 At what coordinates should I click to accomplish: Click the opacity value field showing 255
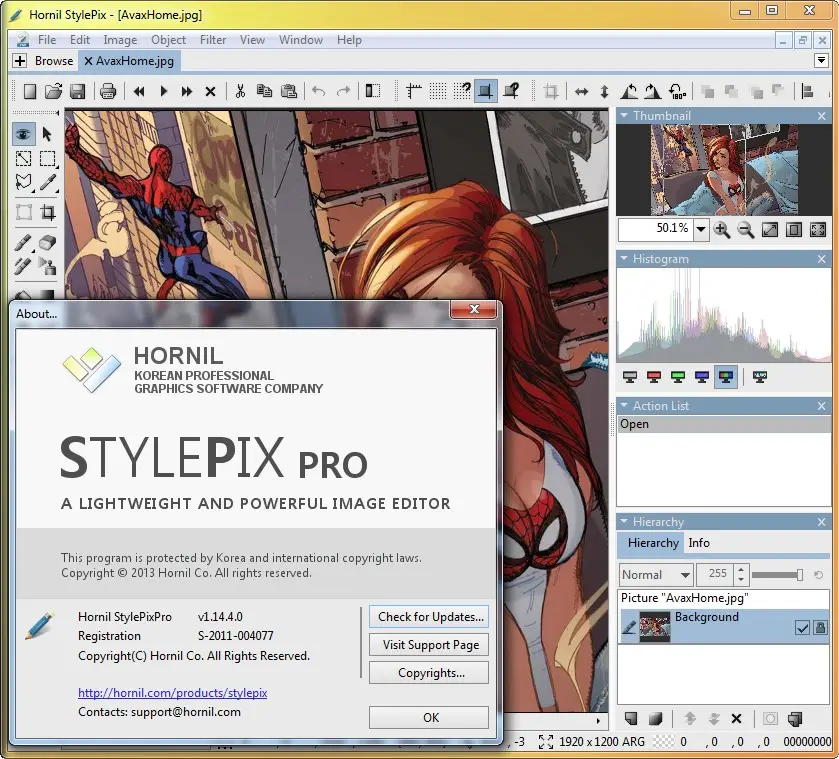715,574
